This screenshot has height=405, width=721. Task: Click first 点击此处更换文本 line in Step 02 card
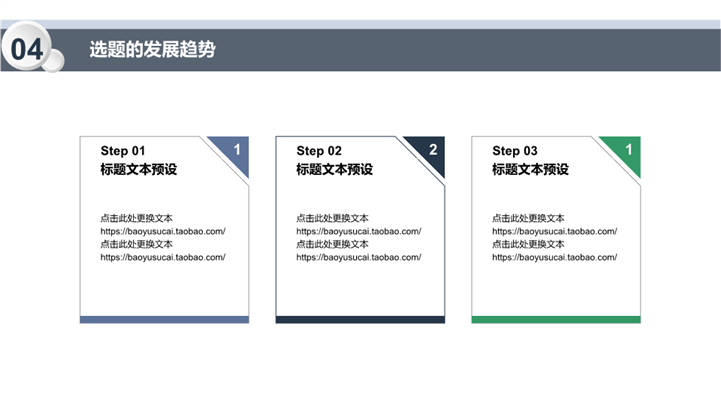(x=332, y=218)
